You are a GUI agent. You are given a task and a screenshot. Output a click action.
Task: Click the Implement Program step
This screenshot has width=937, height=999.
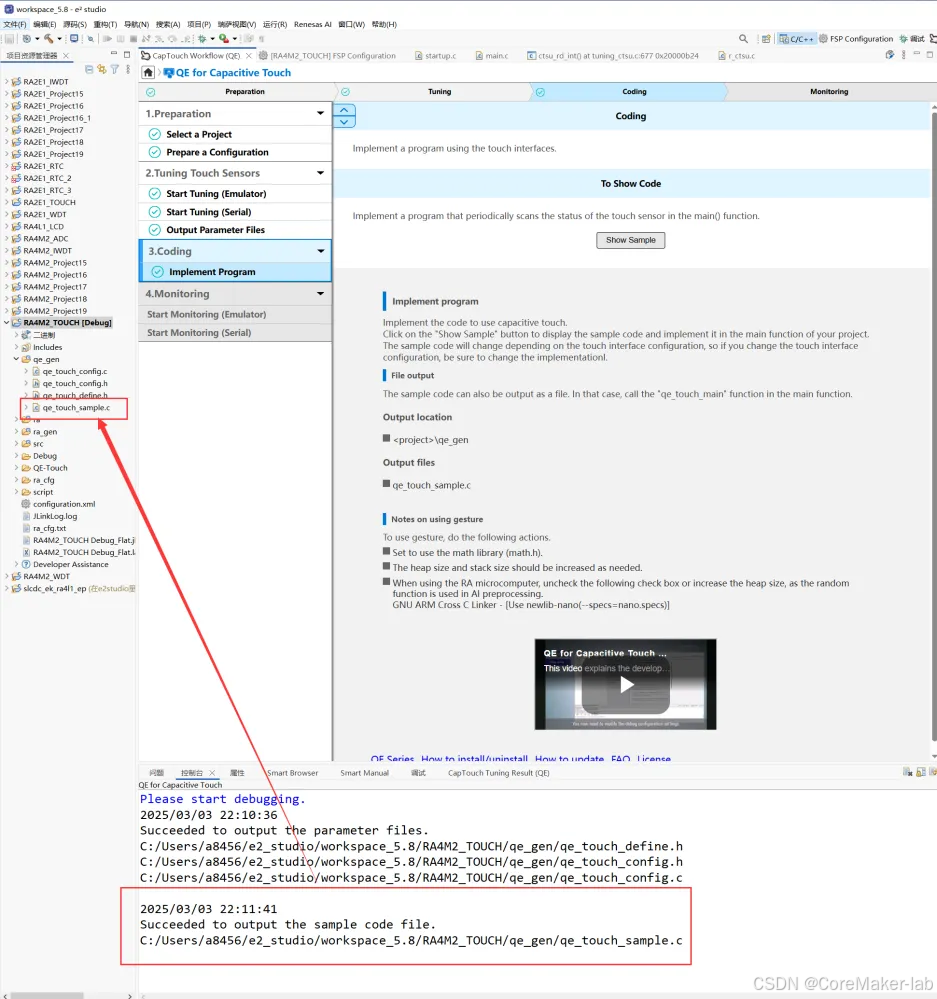(x=235, y=272)
